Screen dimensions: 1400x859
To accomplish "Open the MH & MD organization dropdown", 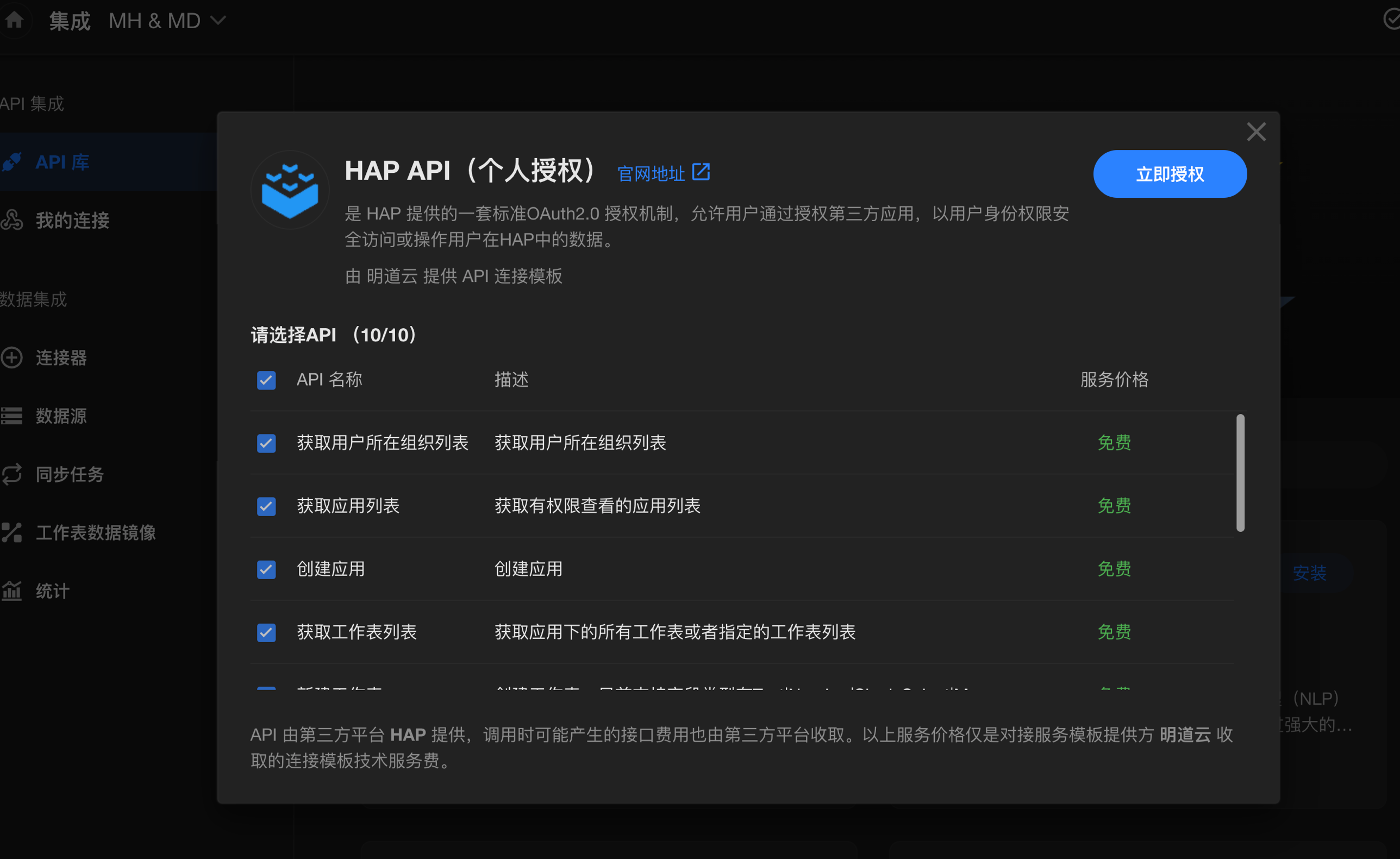I will coord(167,21).
